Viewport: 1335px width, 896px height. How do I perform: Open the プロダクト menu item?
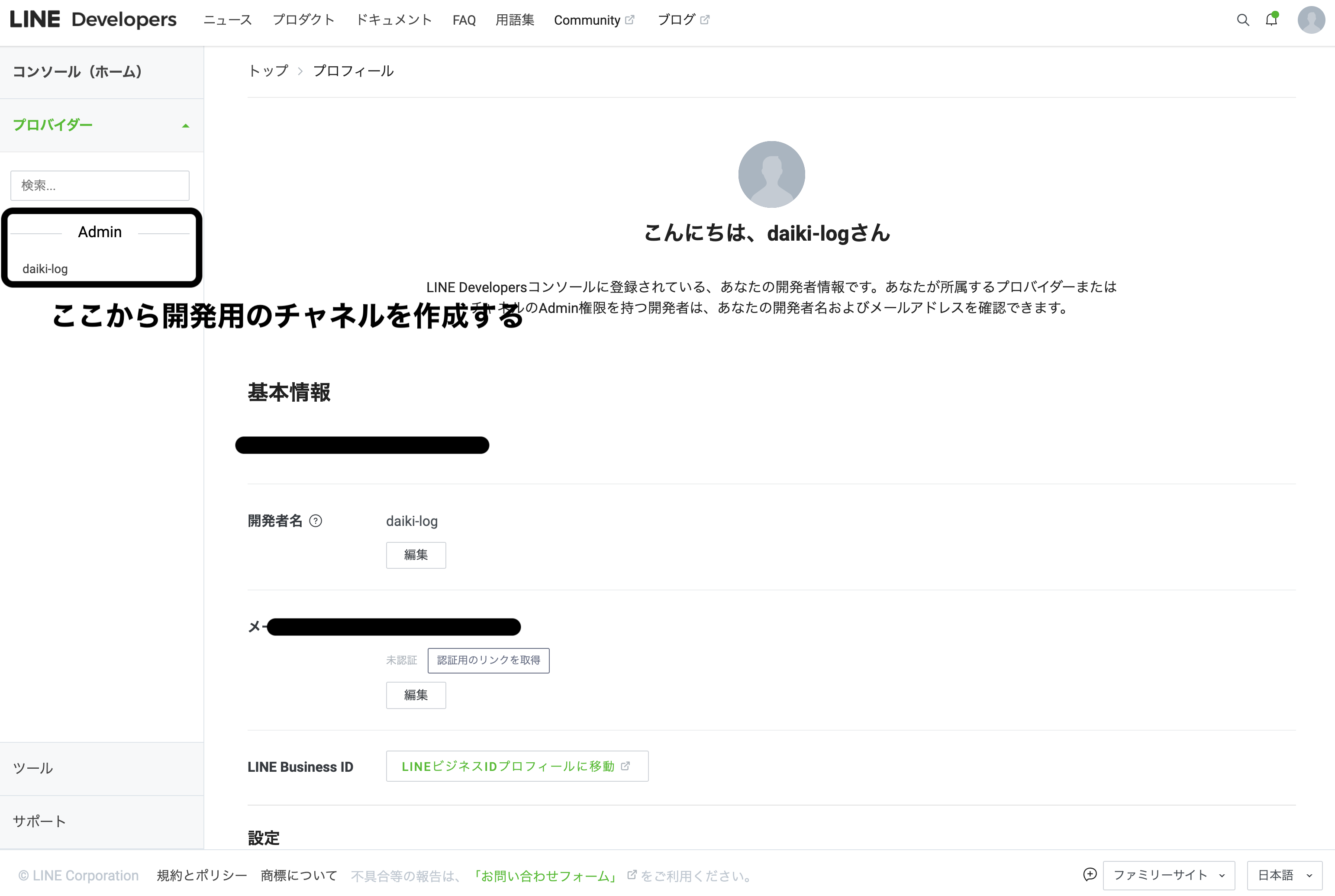(303, 20)
